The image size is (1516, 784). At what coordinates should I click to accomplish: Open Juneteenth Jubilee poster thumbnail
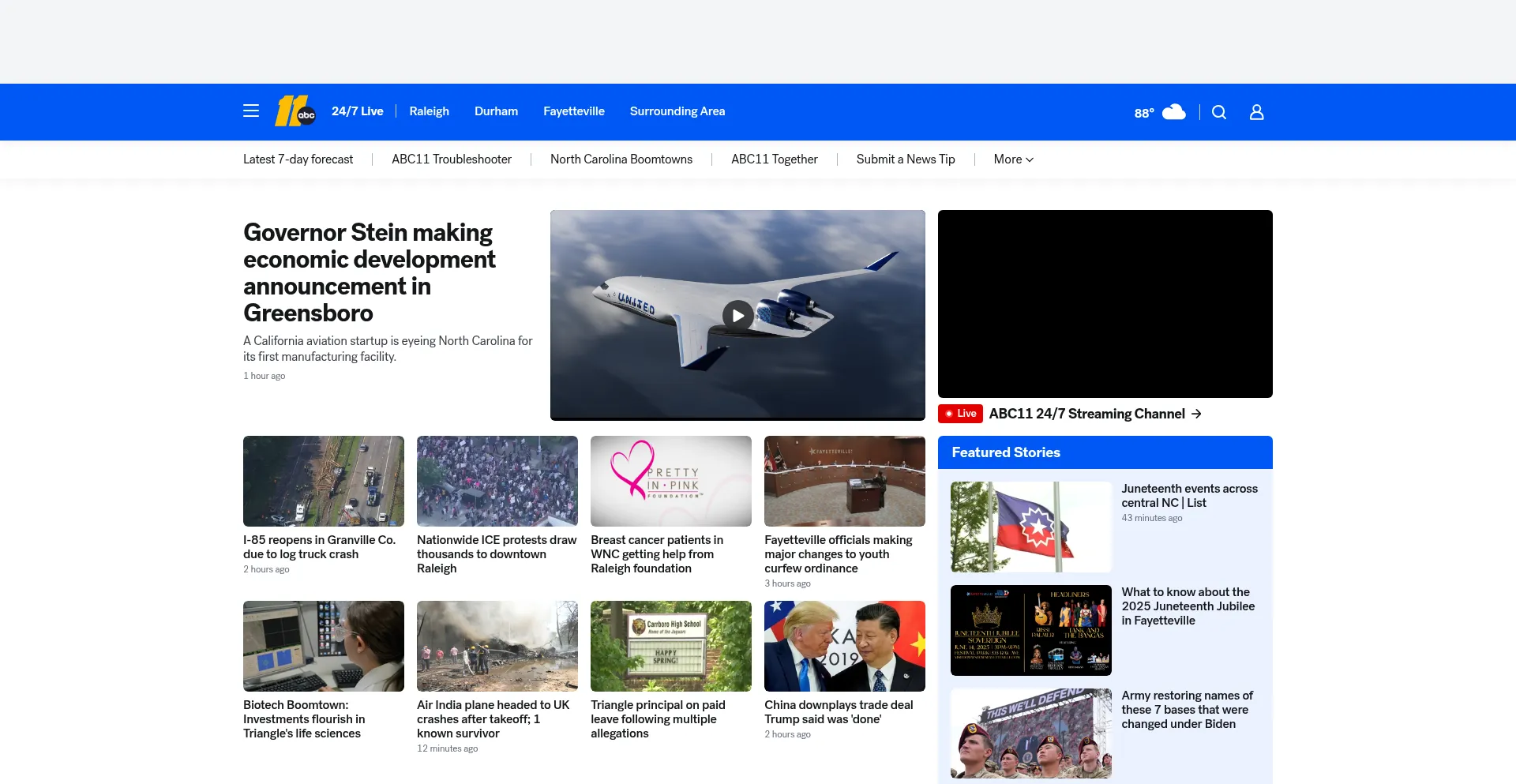point(1031,630)
